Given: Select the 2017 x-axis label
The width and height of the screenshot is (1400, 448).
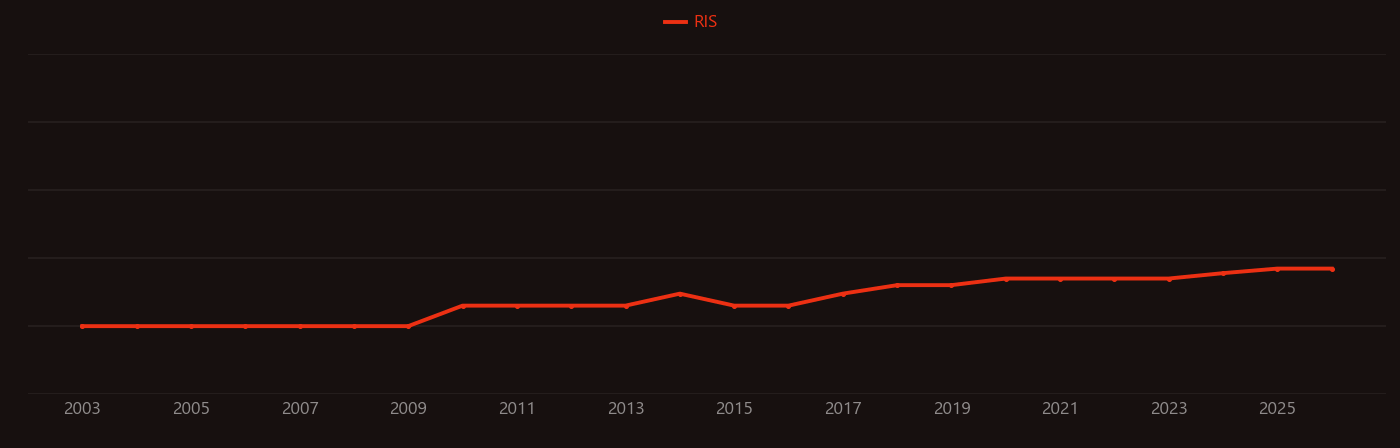Looking at the screenshot, I should (x=843, y=409).
